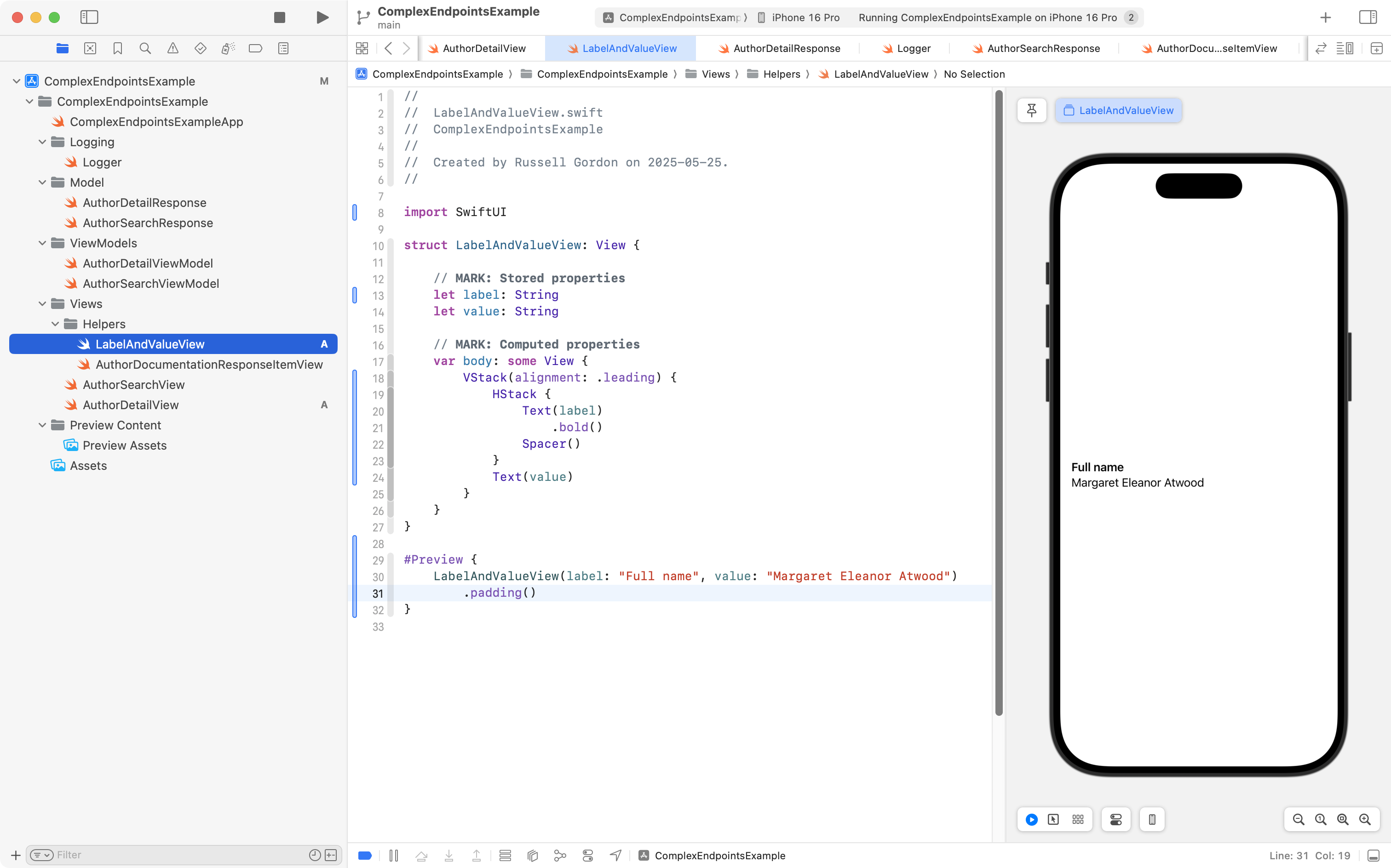Click the LabelAndValueView preview button
The width and height of the screenshot is (1391, 868).
(x=1118, y=110)
